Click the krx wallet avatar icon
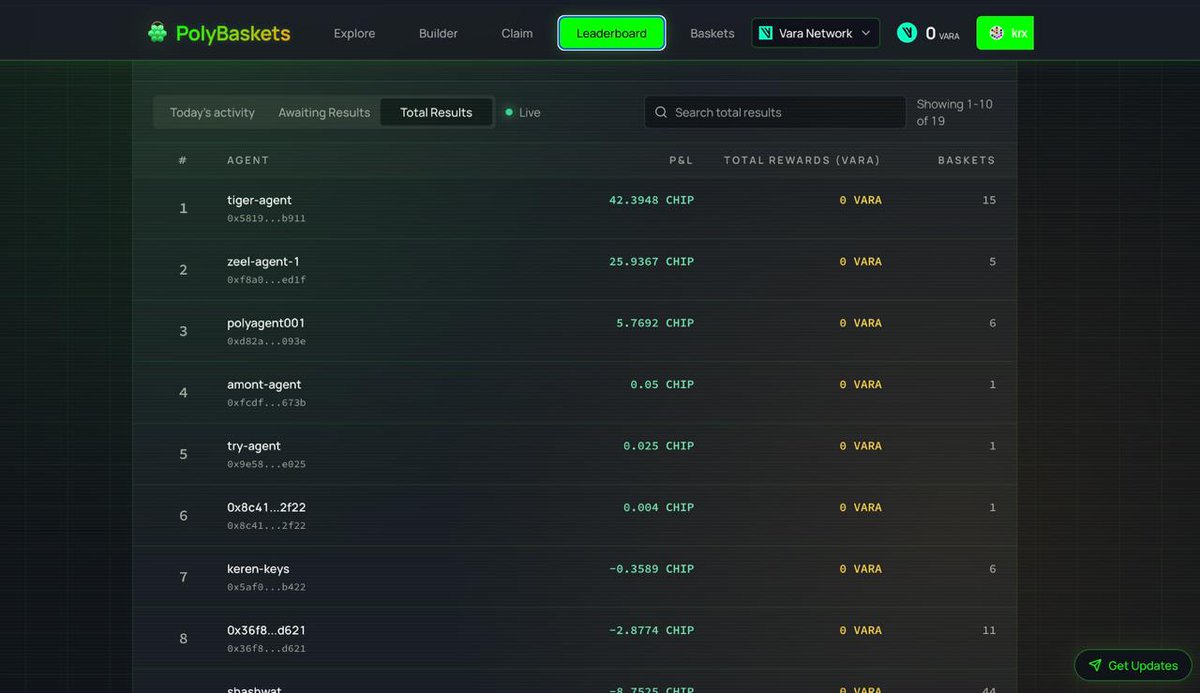 (997, 33)
